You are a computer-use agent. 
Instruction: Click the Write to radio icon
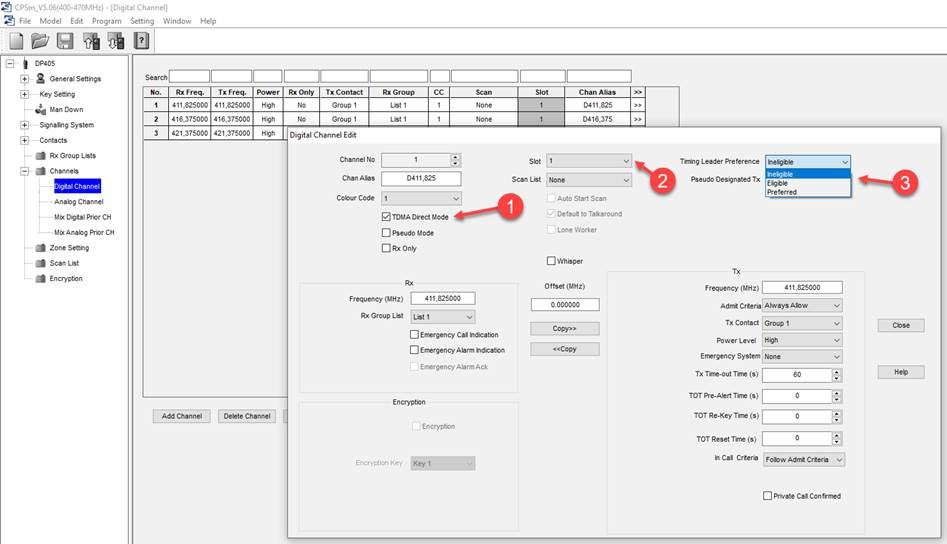(x=115, y=41)
